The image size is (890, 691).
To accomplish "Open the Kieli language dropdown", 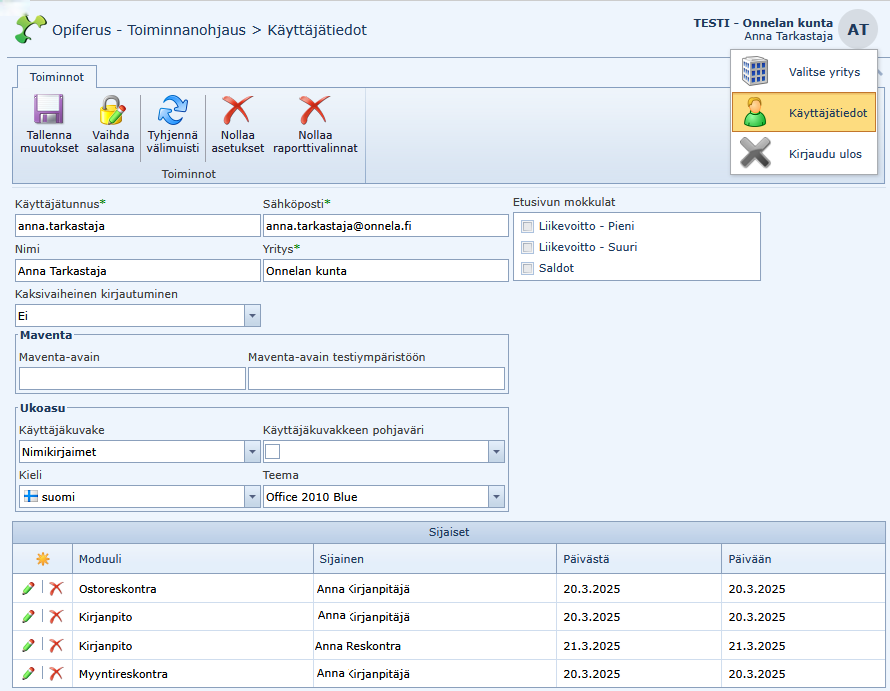I will point(252,497).
